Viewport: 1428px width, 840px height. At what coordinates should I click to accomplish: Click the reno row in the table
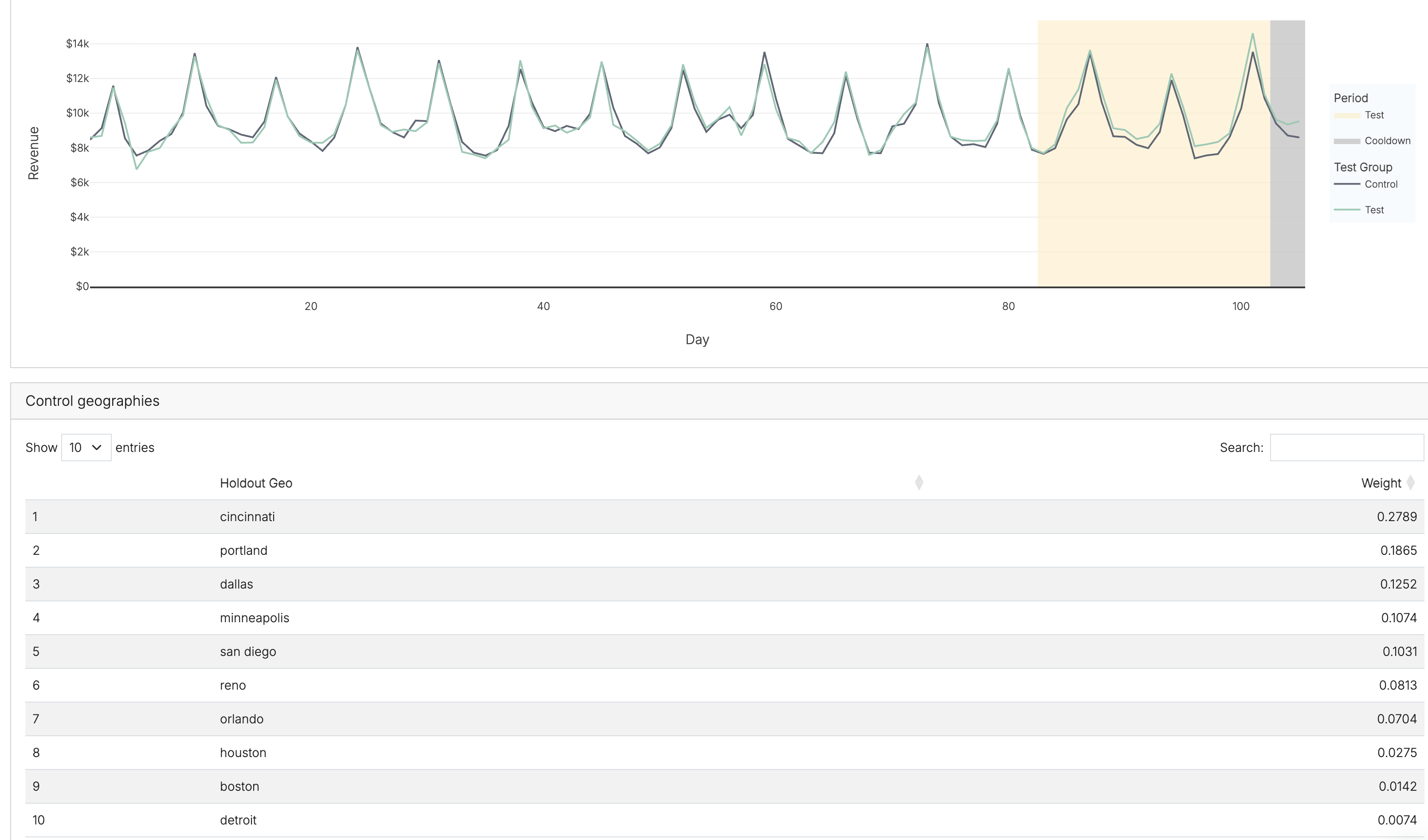[233, 685]
